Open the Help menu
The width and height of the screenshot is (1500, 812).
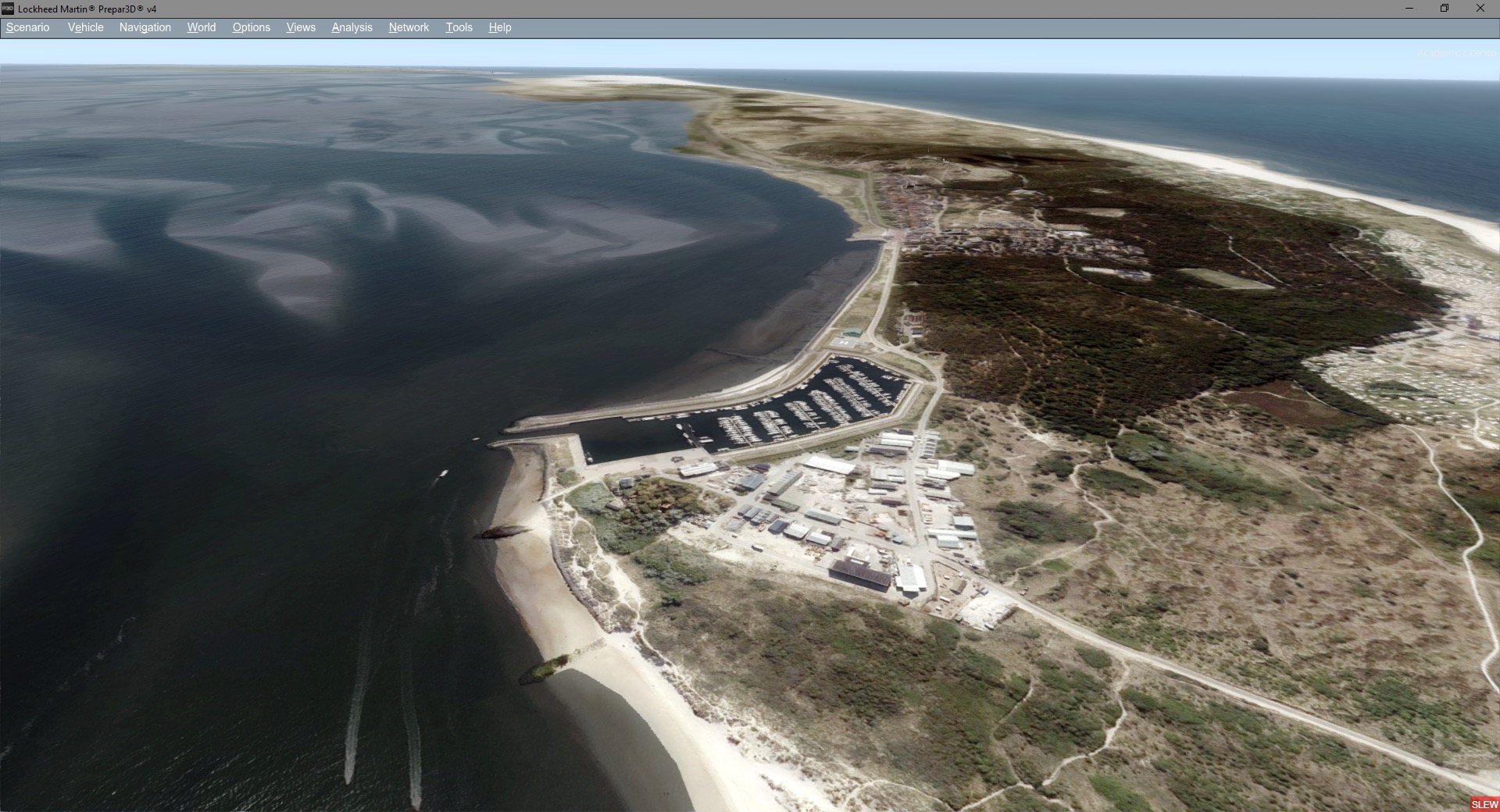point(500,27)
